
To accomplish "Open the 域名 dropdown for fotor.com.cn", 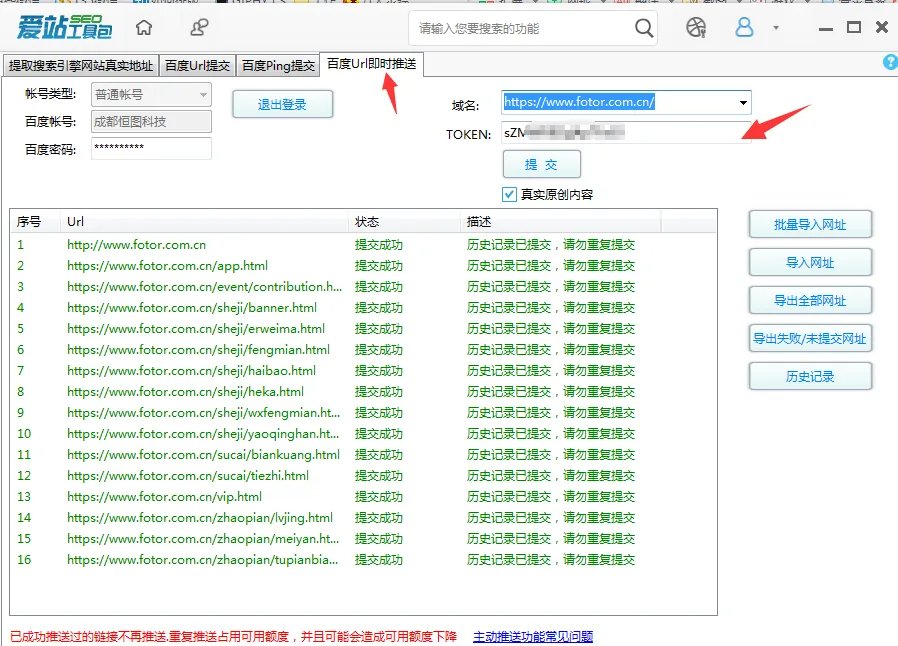I will [x=740, y=102].
